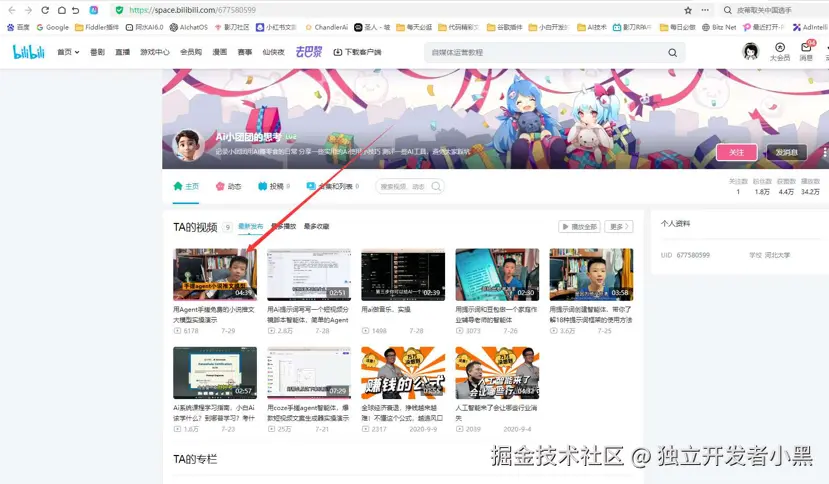
Task: Switch to the 投稿 tab
Action: (272, 186)
